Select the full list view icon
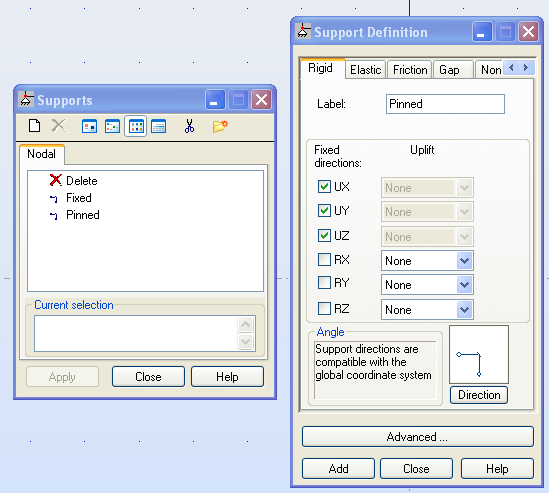549x493 pixels. [159, 126]
